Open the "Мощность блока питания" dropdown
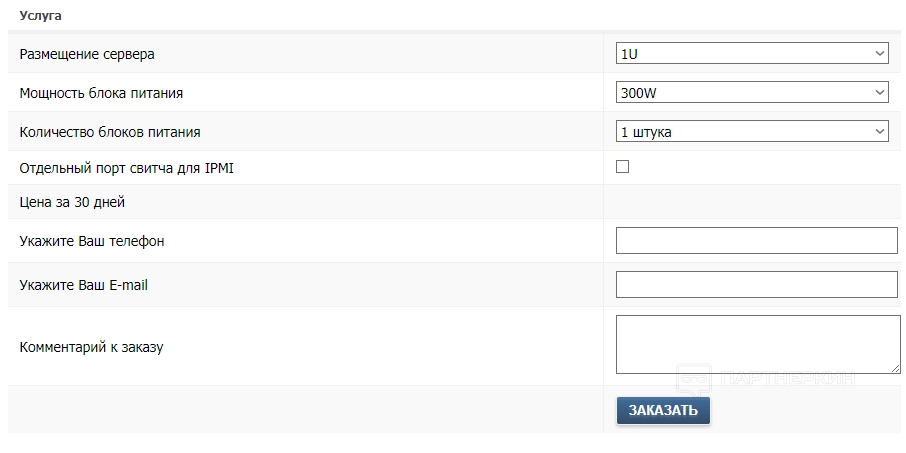 750,92
